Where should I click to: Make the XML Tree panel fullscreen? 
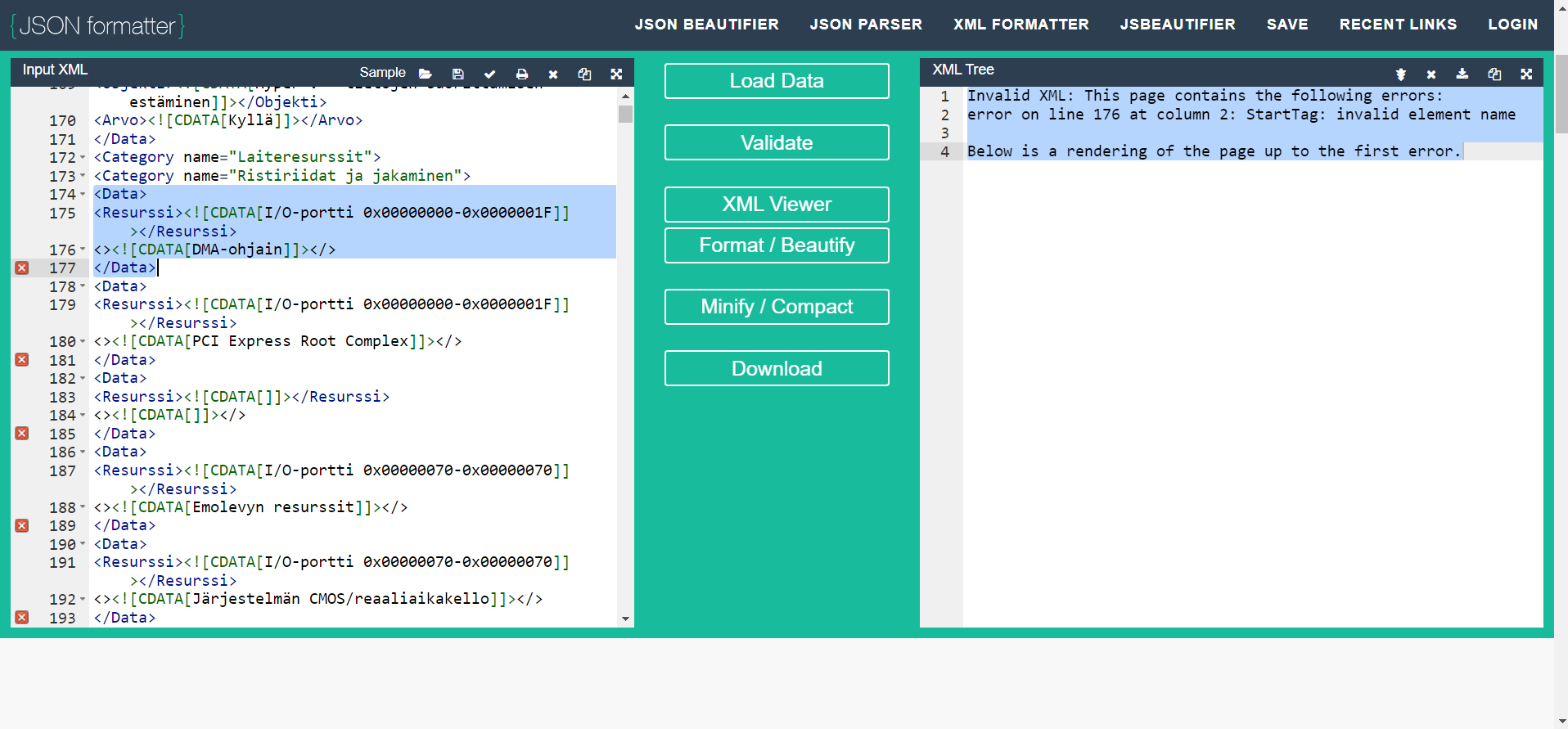pos(1526,74)
